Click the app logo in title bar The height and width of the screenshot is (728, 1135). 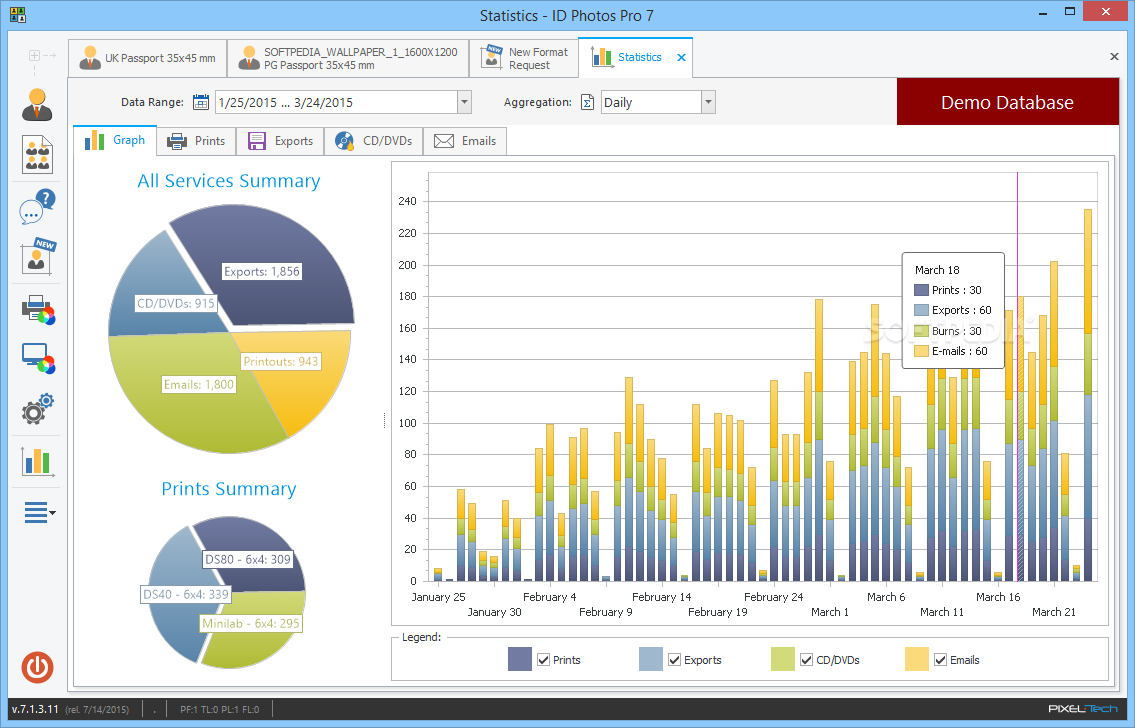pos(18,14)
